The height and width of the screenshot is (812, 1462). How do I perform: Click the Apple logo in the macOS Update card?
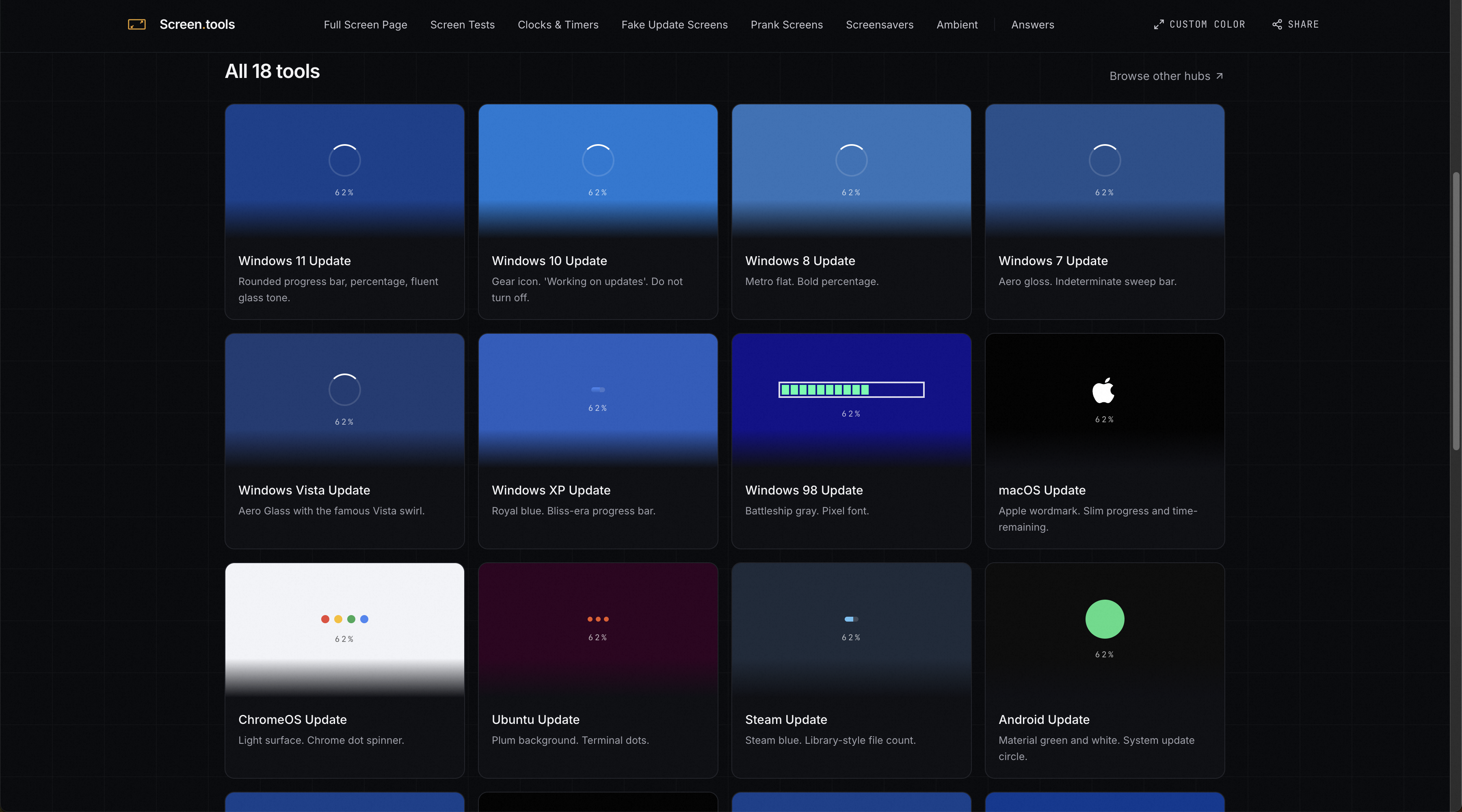coord(1104,391)
